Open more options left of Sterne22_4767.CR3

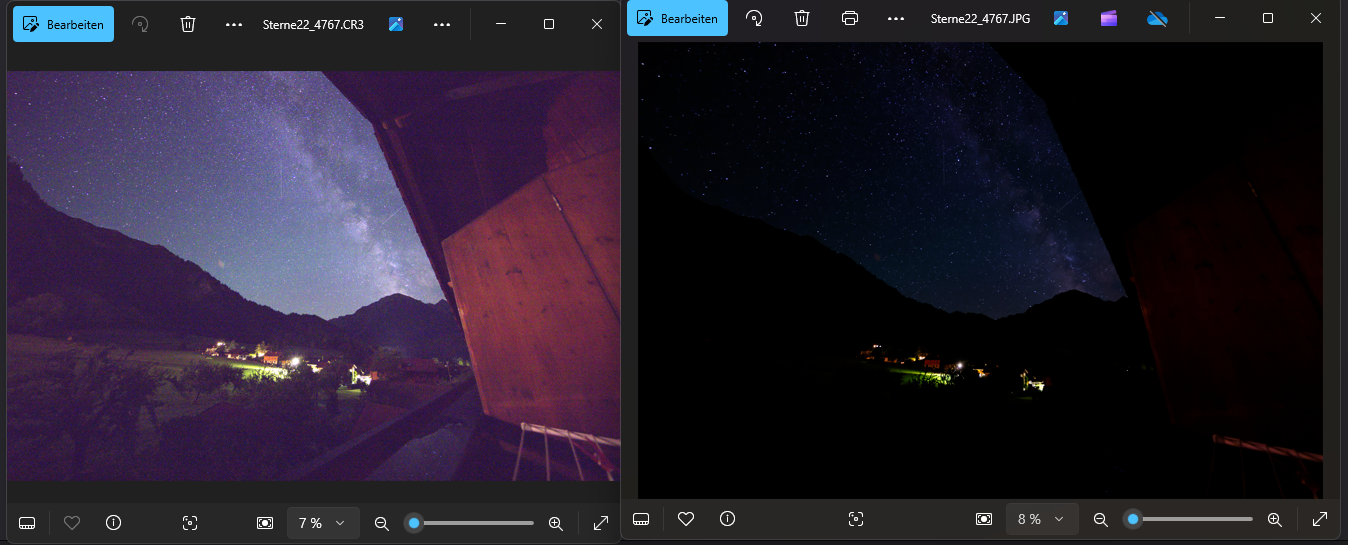coord(234,24)
